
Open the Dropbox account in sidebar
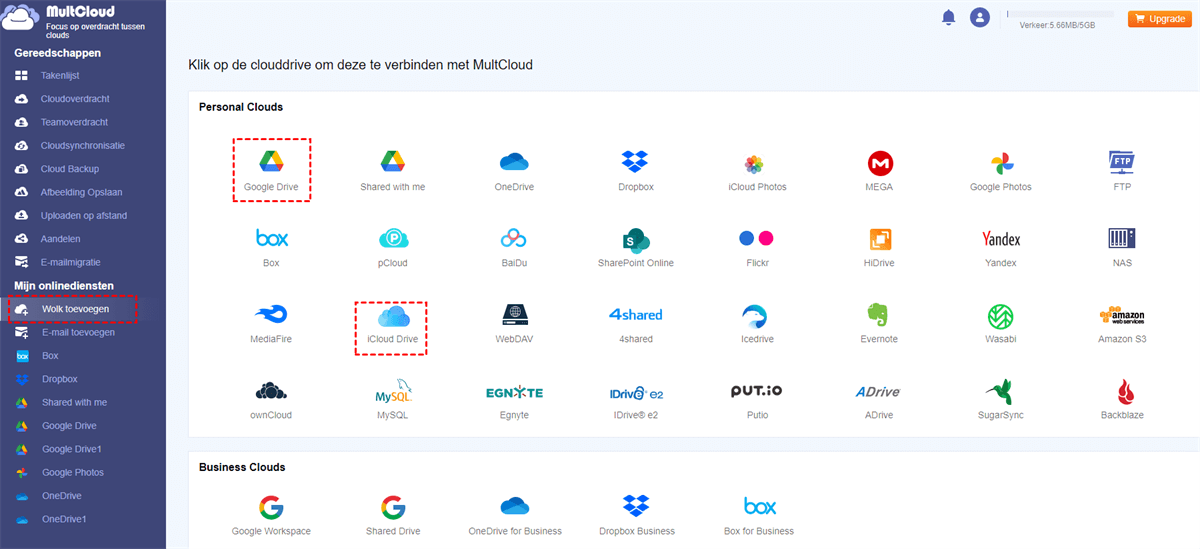59,379
